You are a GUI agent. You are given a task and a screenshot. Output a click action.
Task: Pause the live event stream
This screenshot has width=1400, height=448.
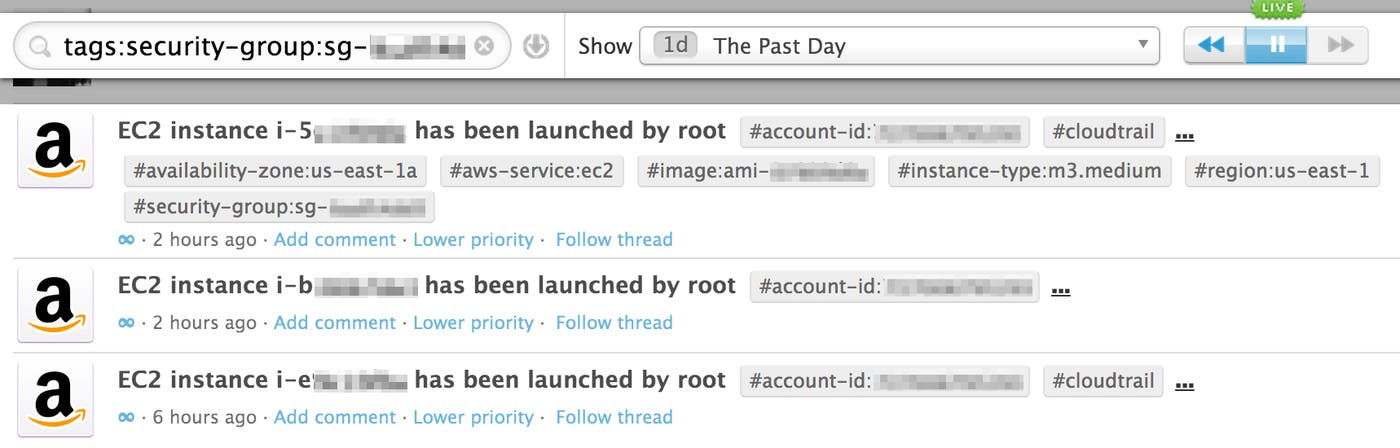pos(1276,45)
